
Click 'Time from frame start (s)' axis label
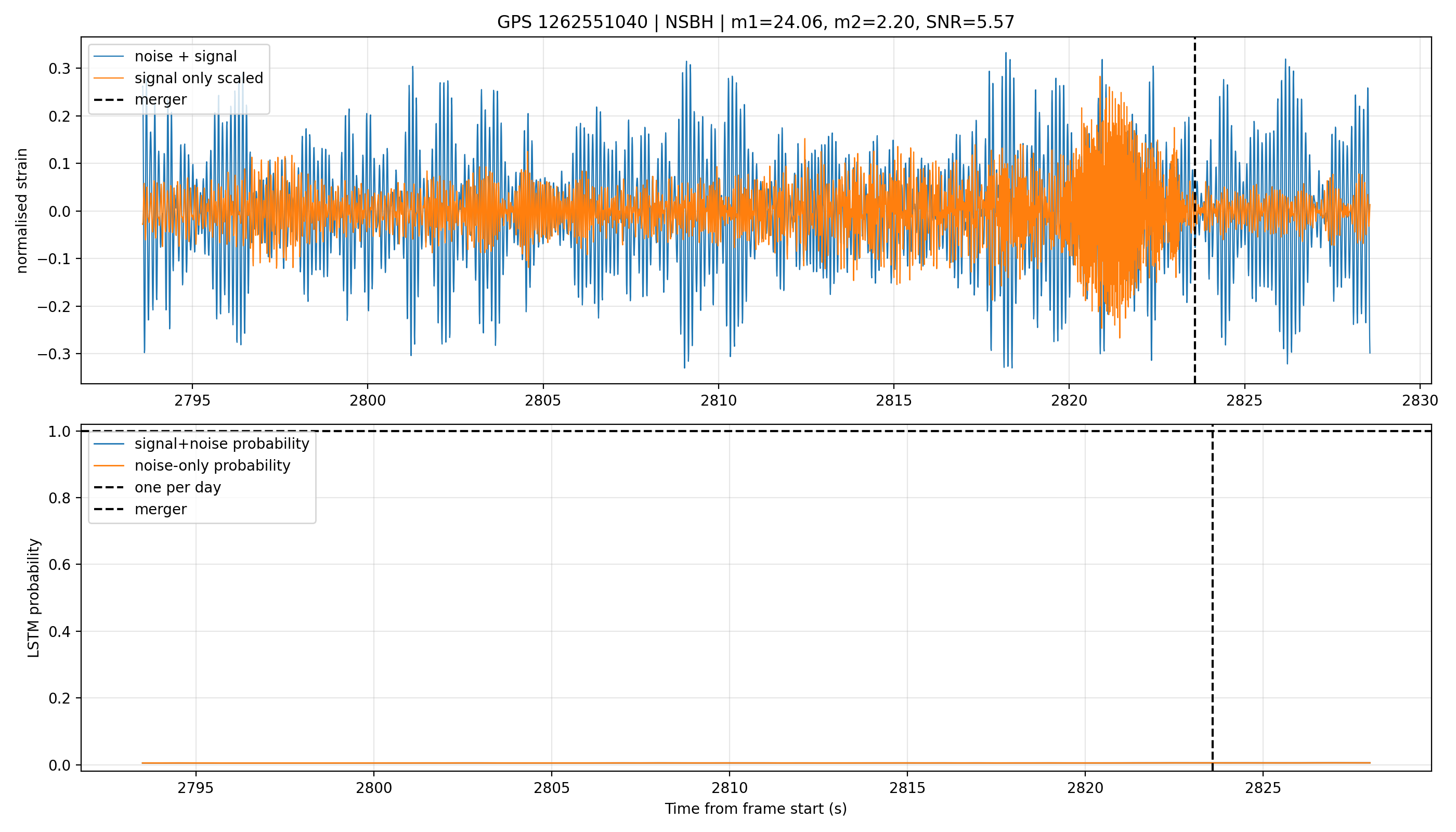[756, 809]
